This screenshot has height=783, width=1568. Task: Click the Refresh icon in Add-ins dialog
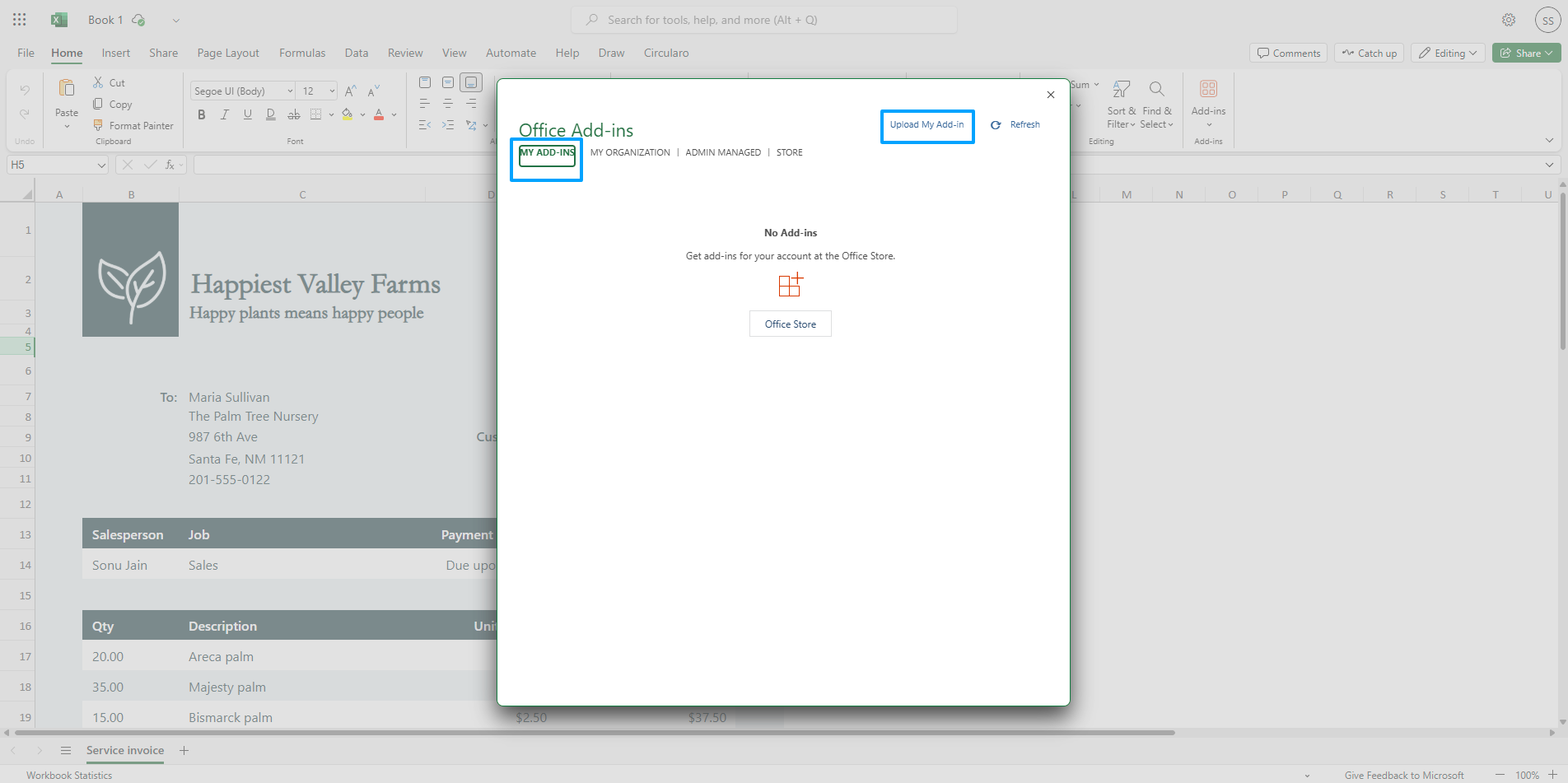pyautogui.click(x=996, y=125)
